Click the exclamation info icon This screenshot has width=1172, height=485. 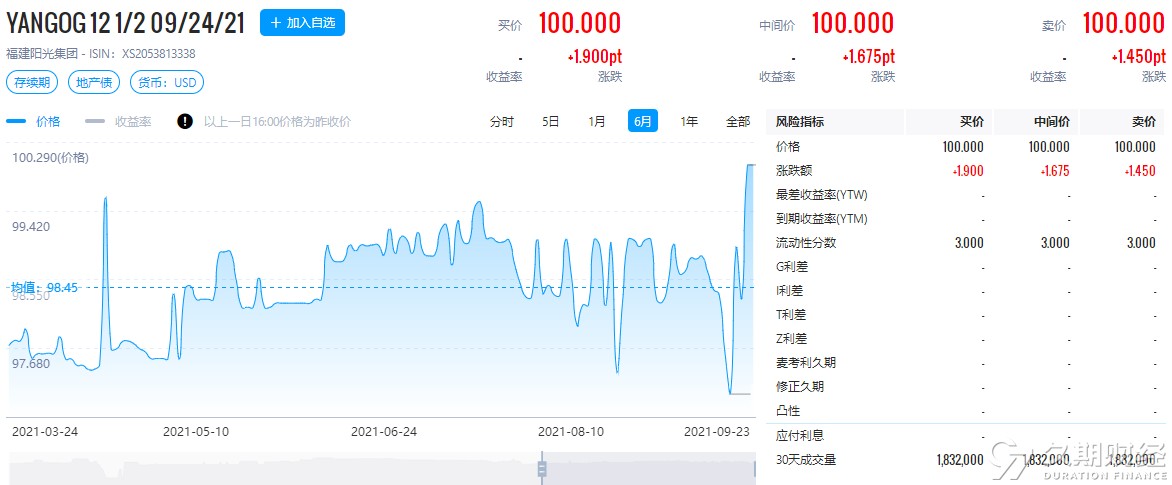[185, 121]
